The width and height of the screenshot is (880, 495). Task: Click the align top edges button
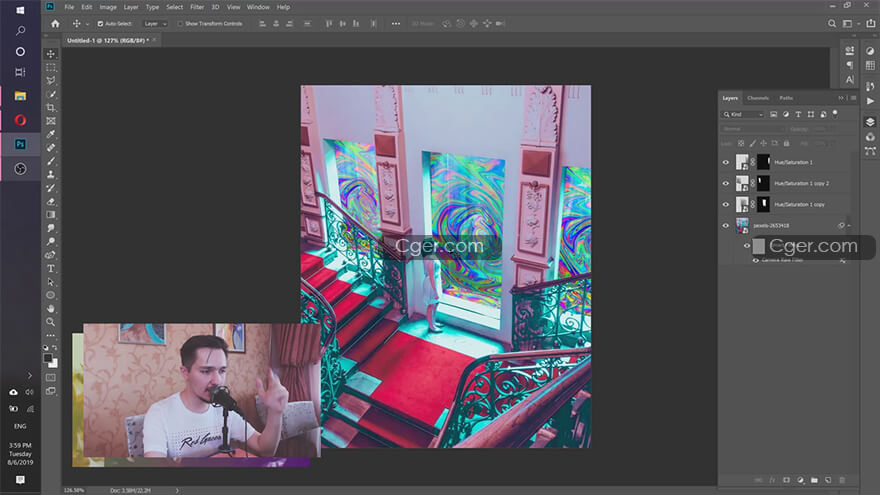329,24
